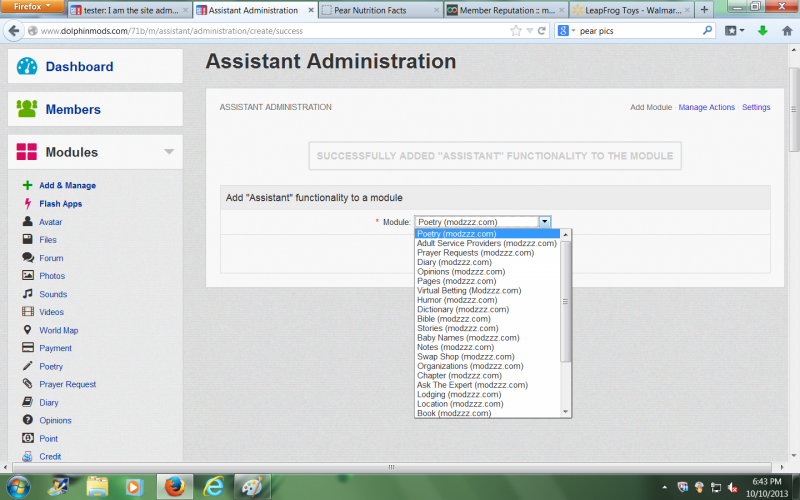Click the Dashboard gauge icon

pyautogui.click(x=27, y=67)
